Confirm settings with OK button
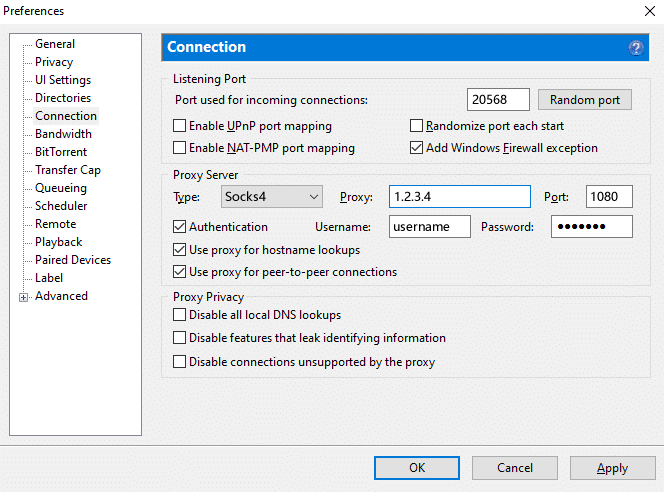The height and width of the screenshot is (492, 664). coord(417,468)
